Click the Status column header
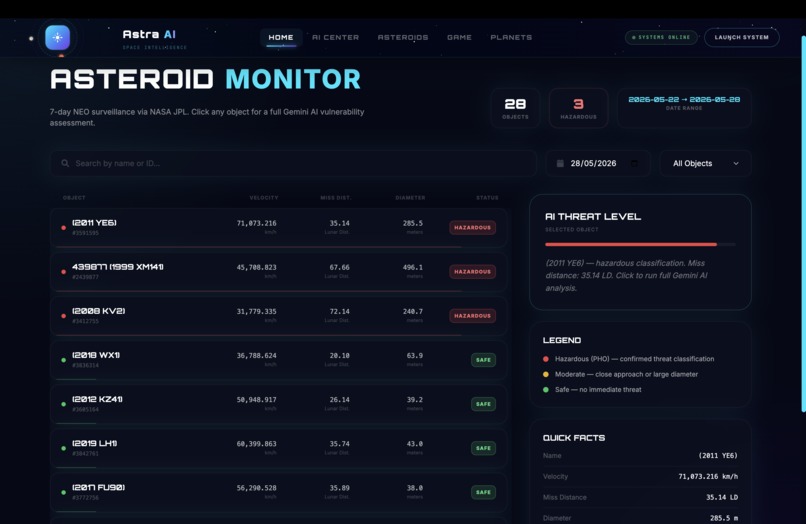The height and width of the screenshot is (524, 806). tap(487, 197)
